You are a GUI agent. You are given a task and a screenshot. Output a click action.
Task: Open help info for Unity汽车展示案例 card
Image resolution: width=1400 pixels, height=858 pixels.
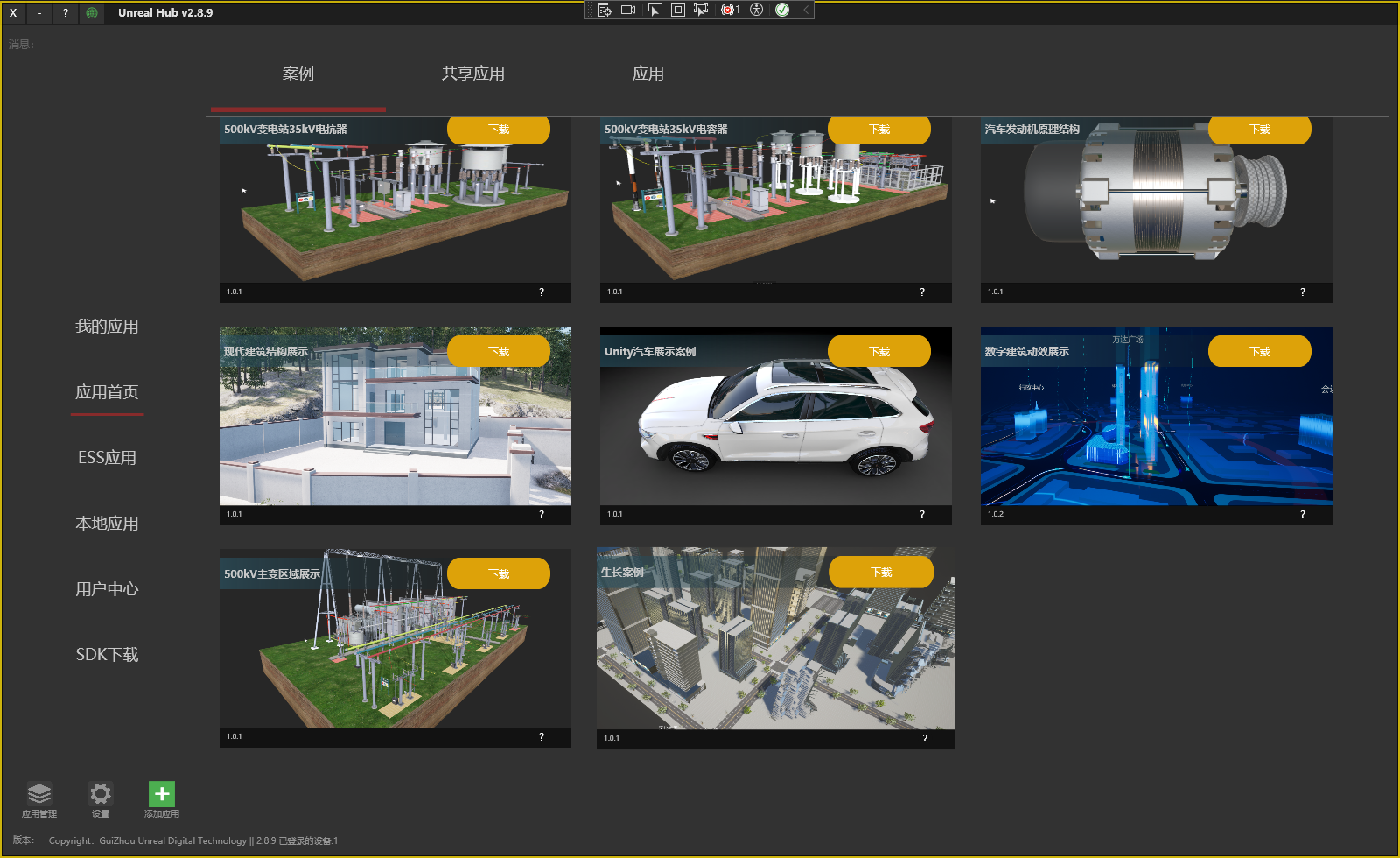[x=921, y=515]
